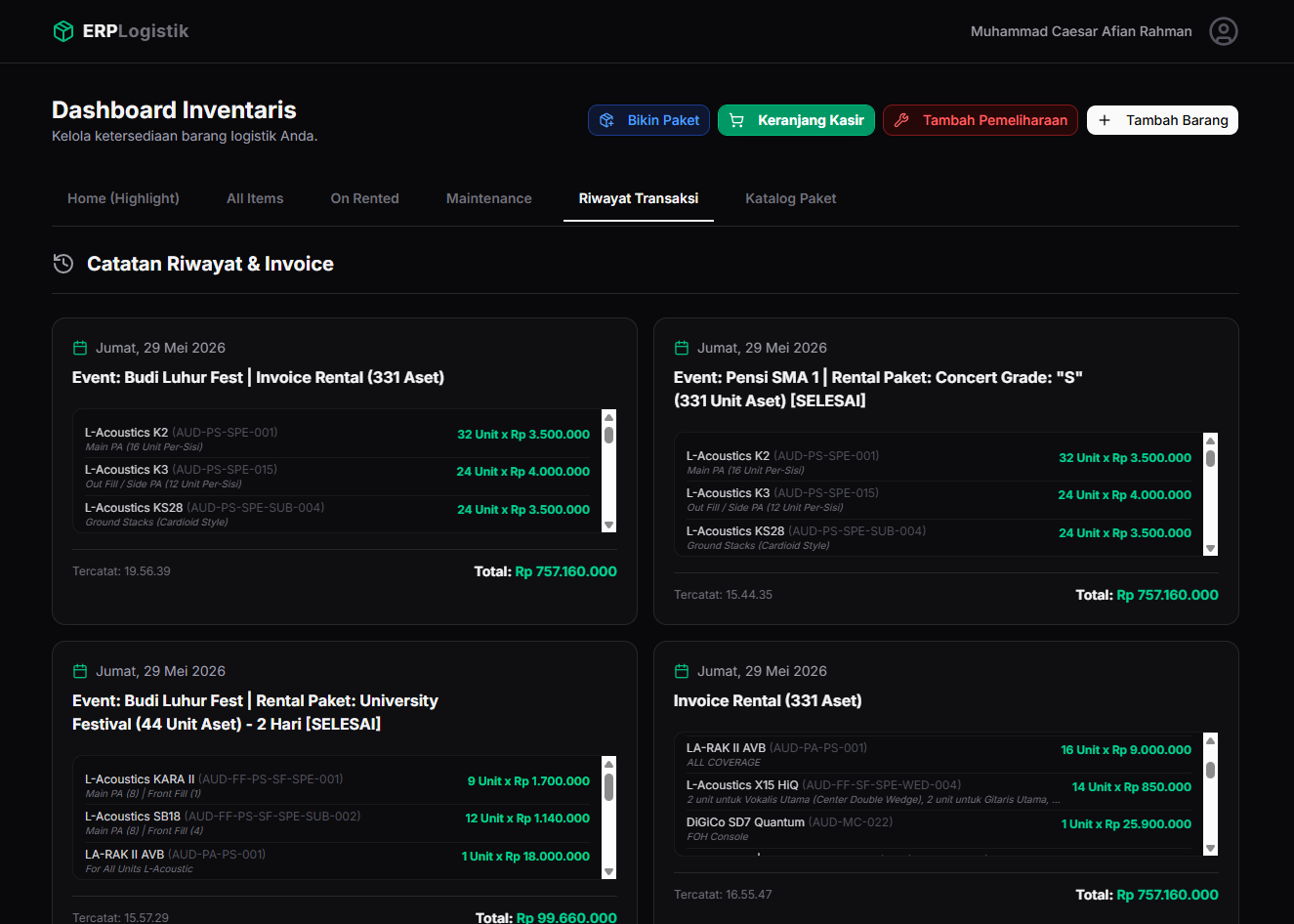Click scroll-up arrow in Budi Luhur Fest Invoice Rental list
Screen dimensions: 1294x924
608,417
